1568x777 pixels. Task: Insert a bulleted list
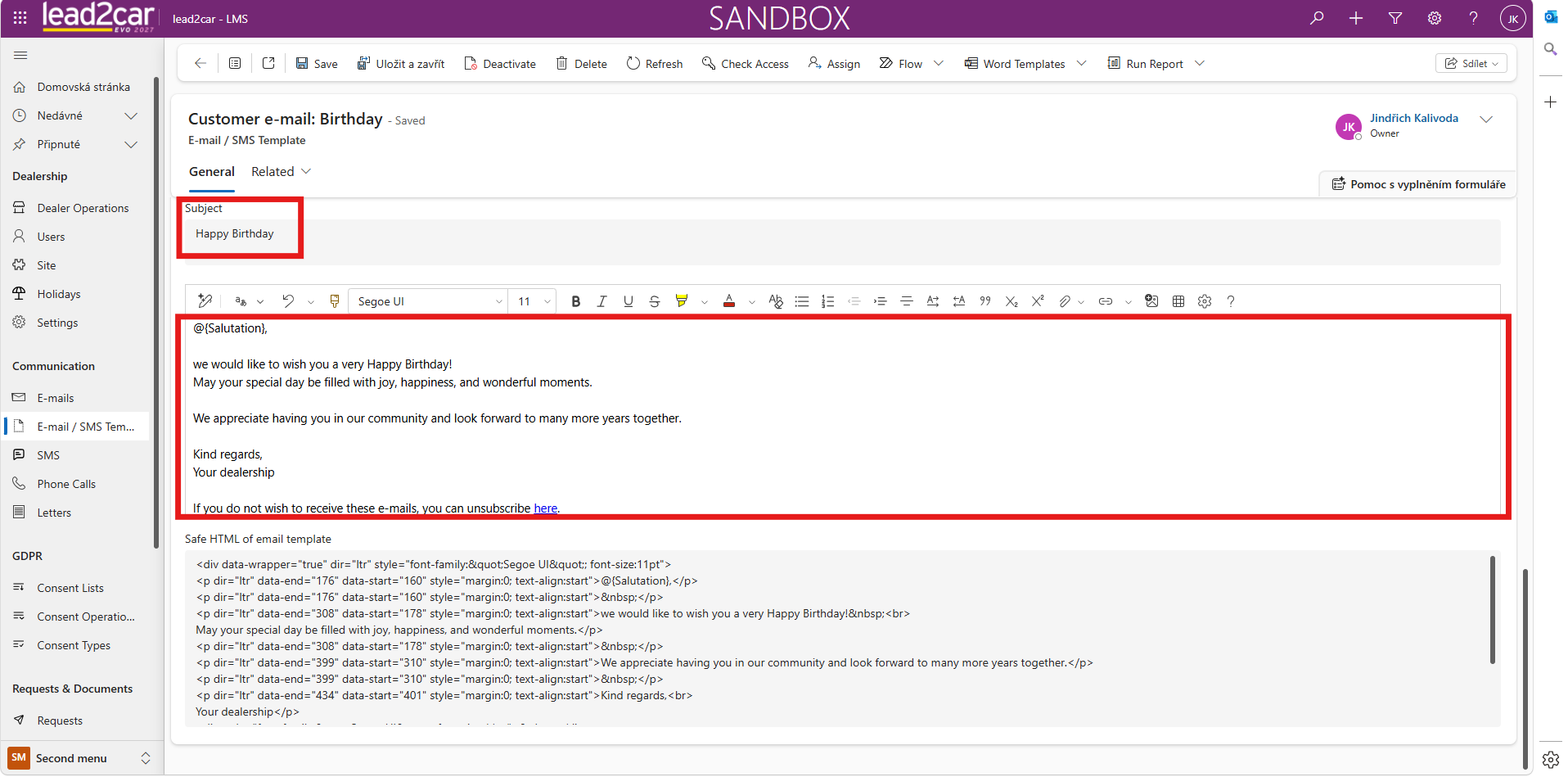[x=802, y=301]
